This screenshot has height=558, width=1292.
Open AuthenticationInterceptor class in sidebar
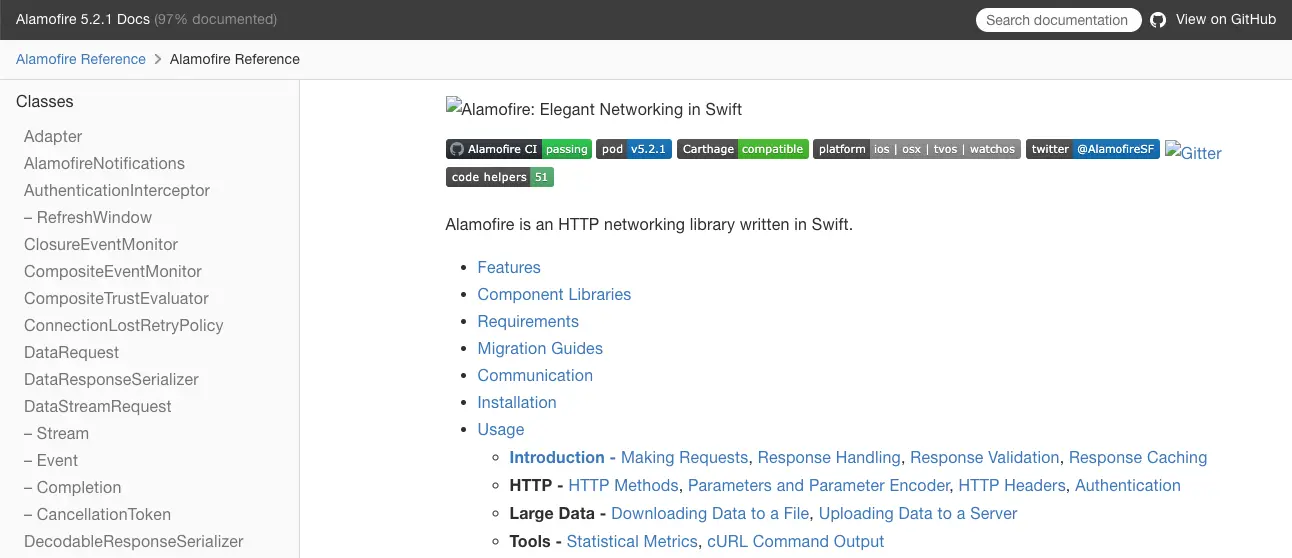coord(117,190)
